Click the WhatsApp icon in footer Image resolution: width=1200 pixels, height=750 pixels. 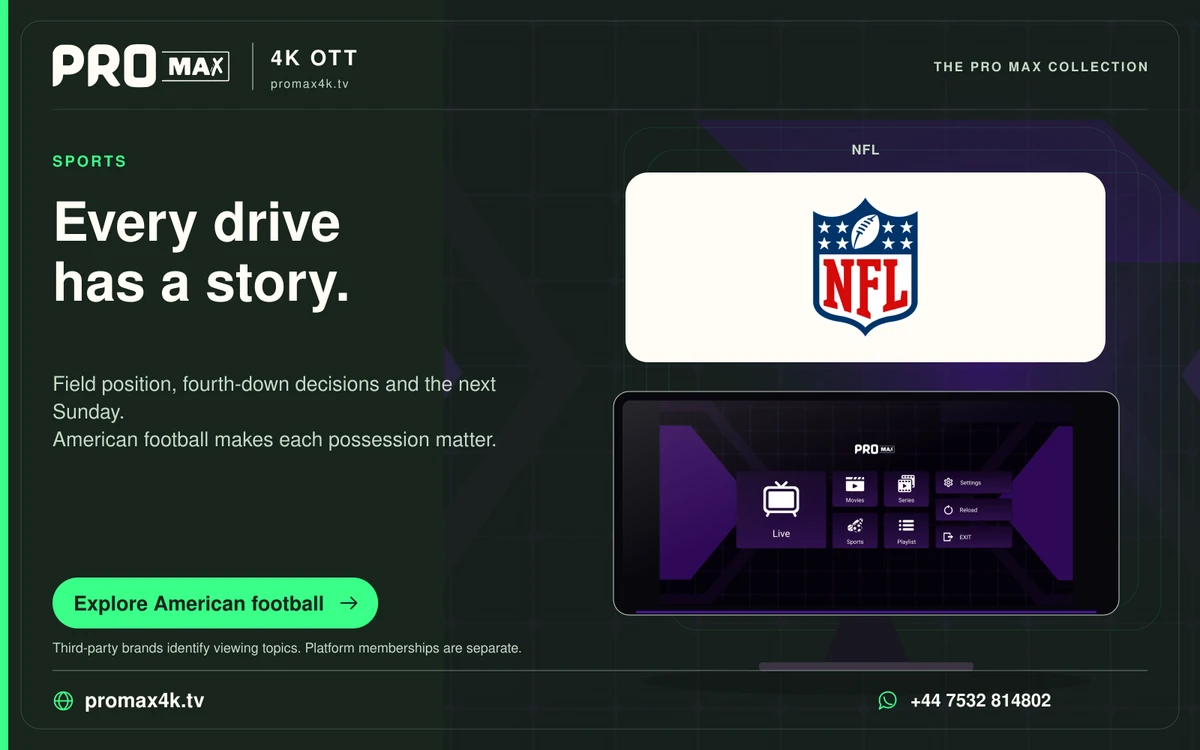point(888,701)
